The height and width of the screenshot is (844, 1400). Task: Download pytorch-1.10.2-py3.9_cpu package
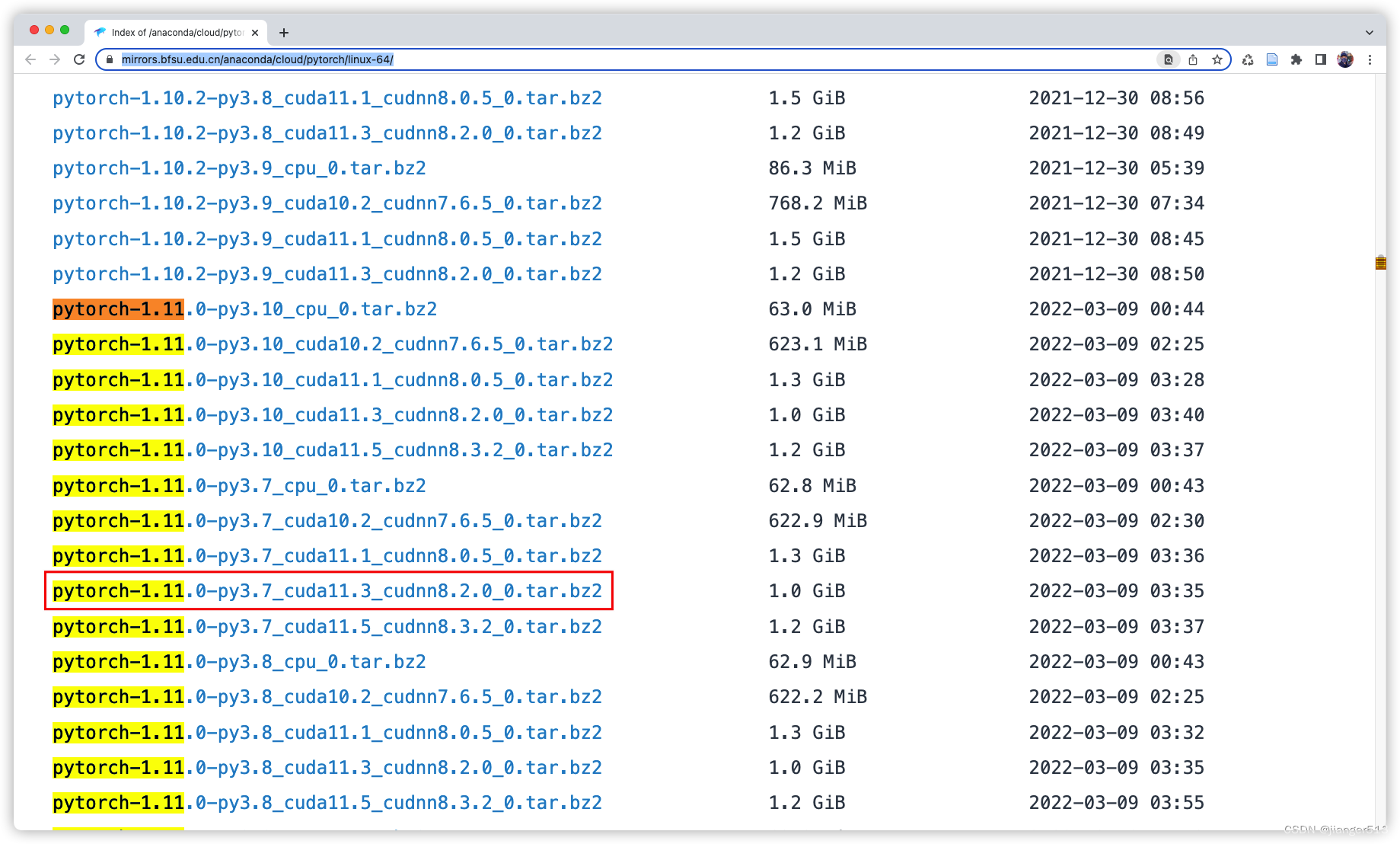pyautogui.click(x=238, y=168)
